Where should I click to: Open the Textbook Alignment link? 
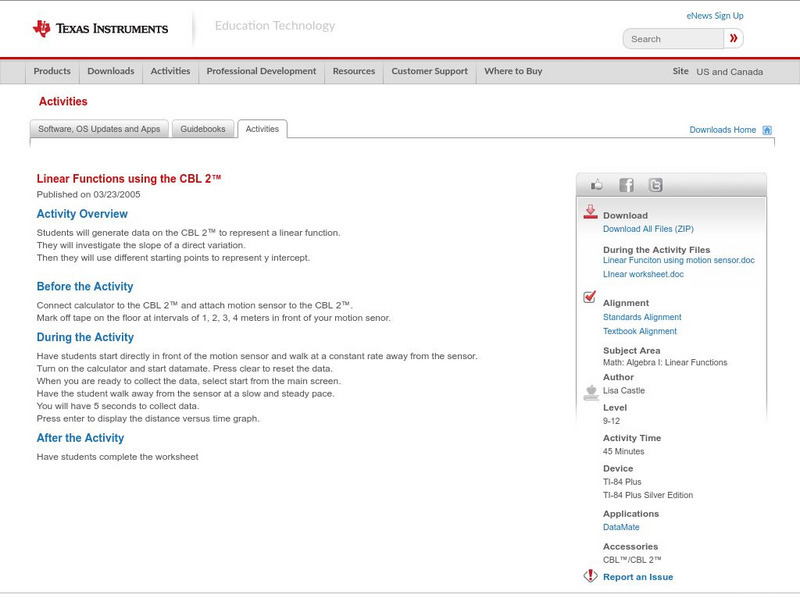640,331
